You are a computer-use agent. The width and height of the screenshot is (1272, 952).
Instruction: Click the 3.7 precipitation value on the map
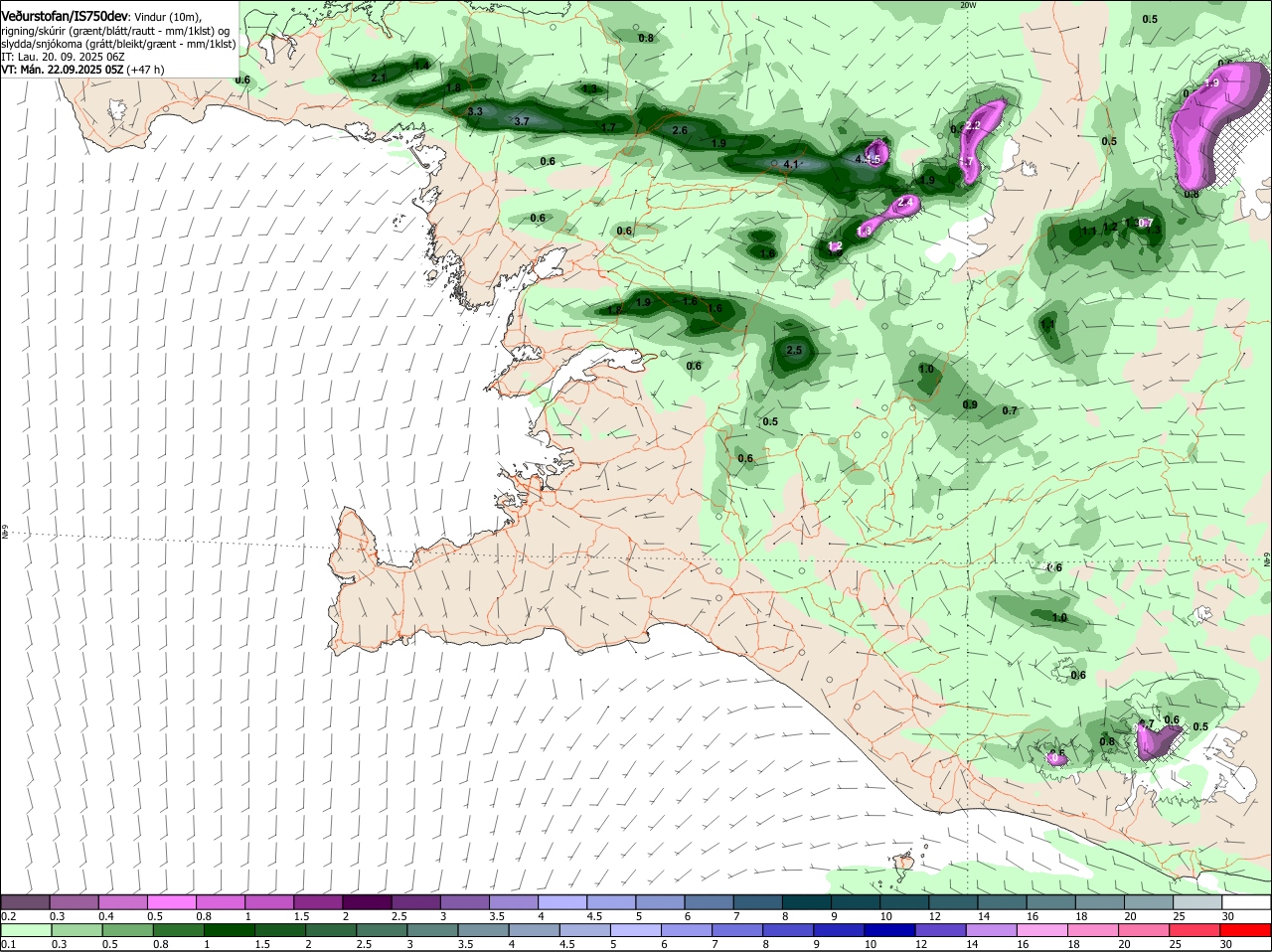coord(522,121)
